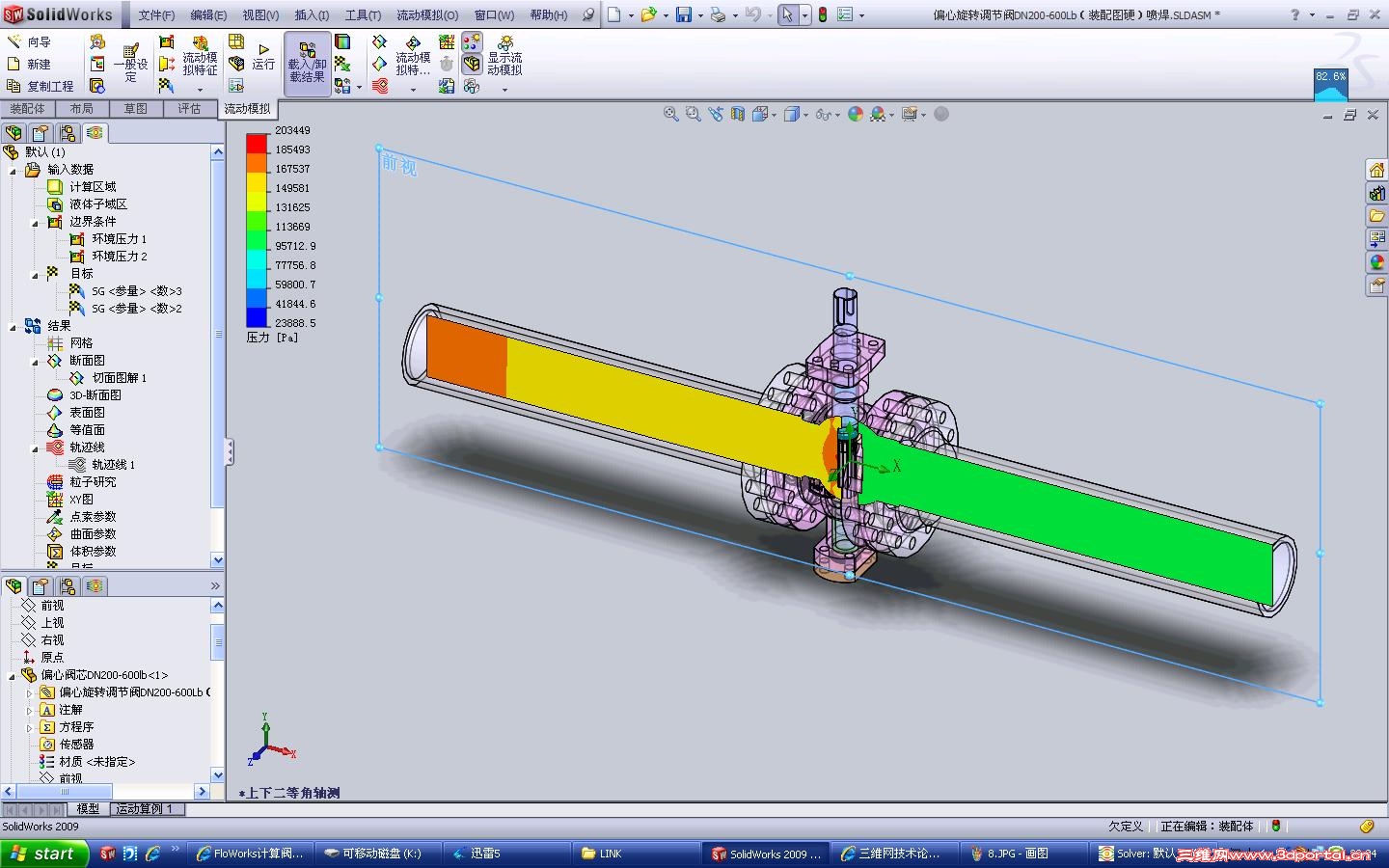The width and height of the screenshot is (1389, 868).
Task: Click the print icon in title toolbar
Action: (717, 14)
